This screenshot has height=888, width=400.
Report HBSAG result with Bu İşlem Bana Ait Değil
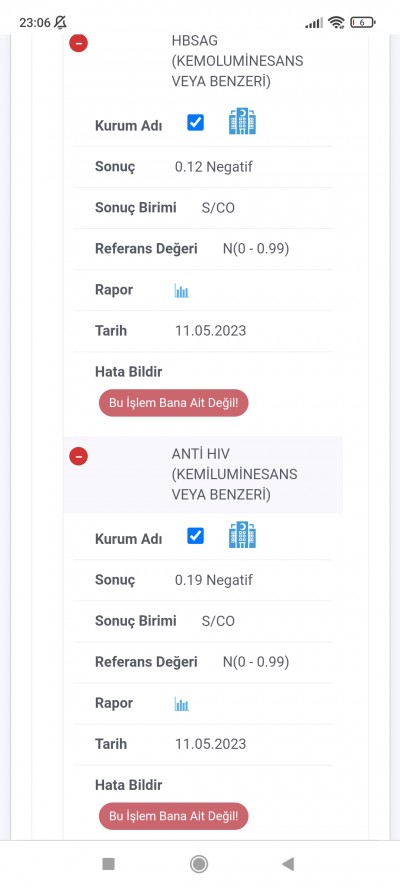(x=173, y=403)
